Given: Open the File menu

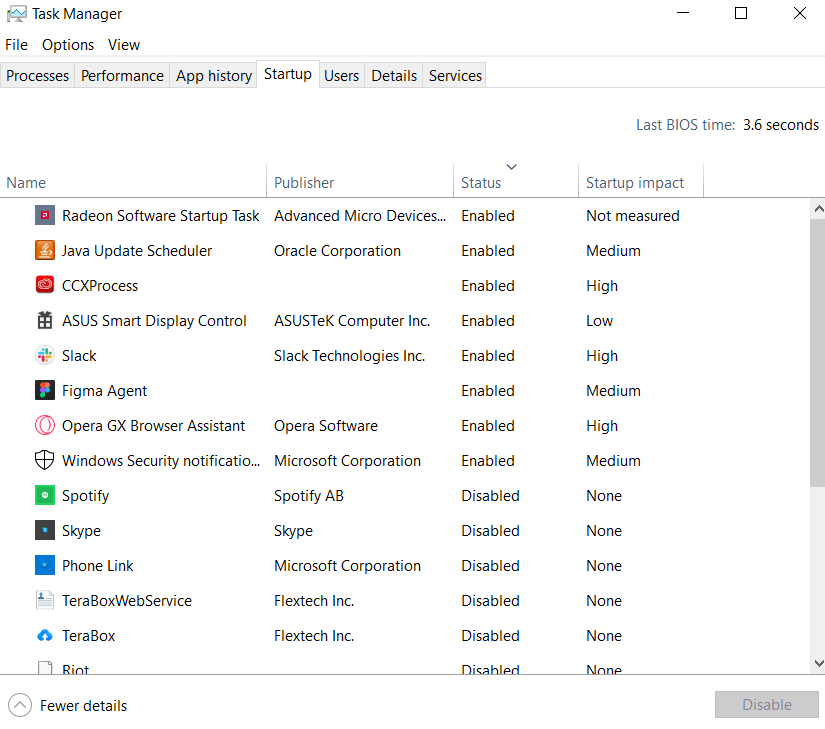Looking at the screenshot, I should coord(16,45).
